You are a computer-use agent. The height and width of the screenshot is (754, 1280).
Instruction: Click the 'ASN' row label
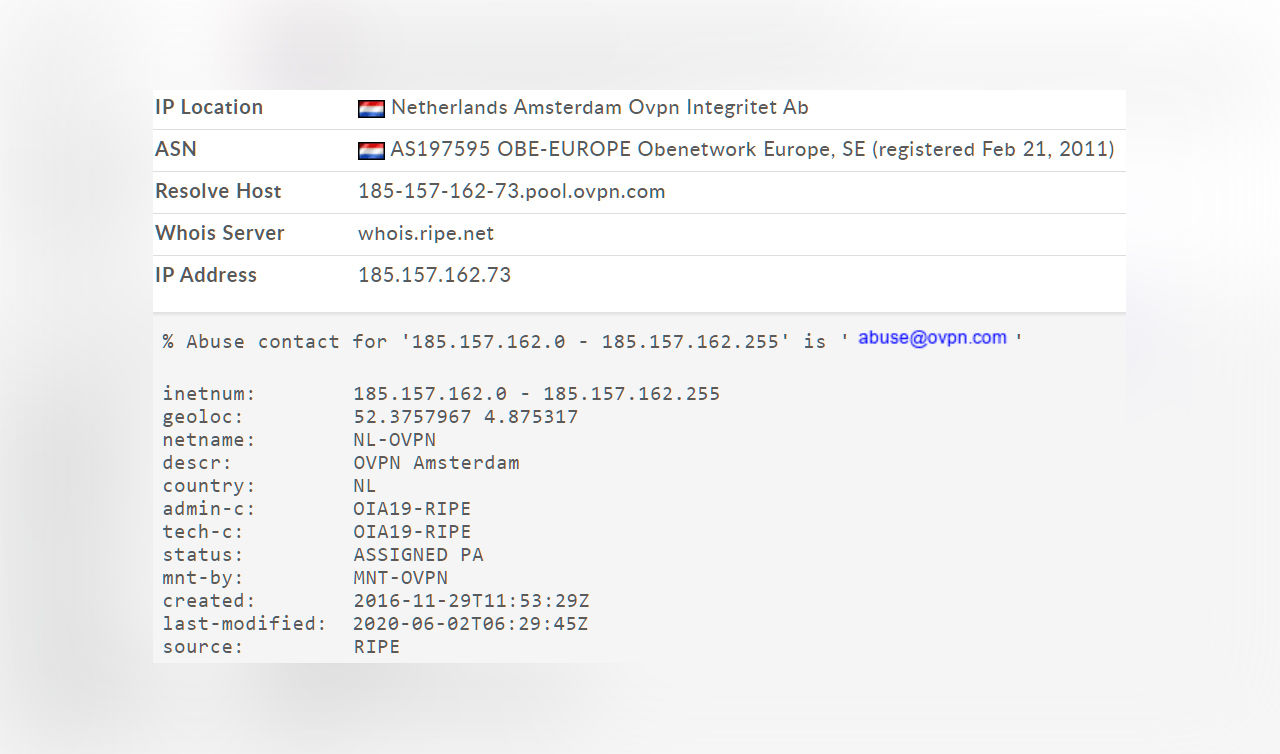point(176,149)
